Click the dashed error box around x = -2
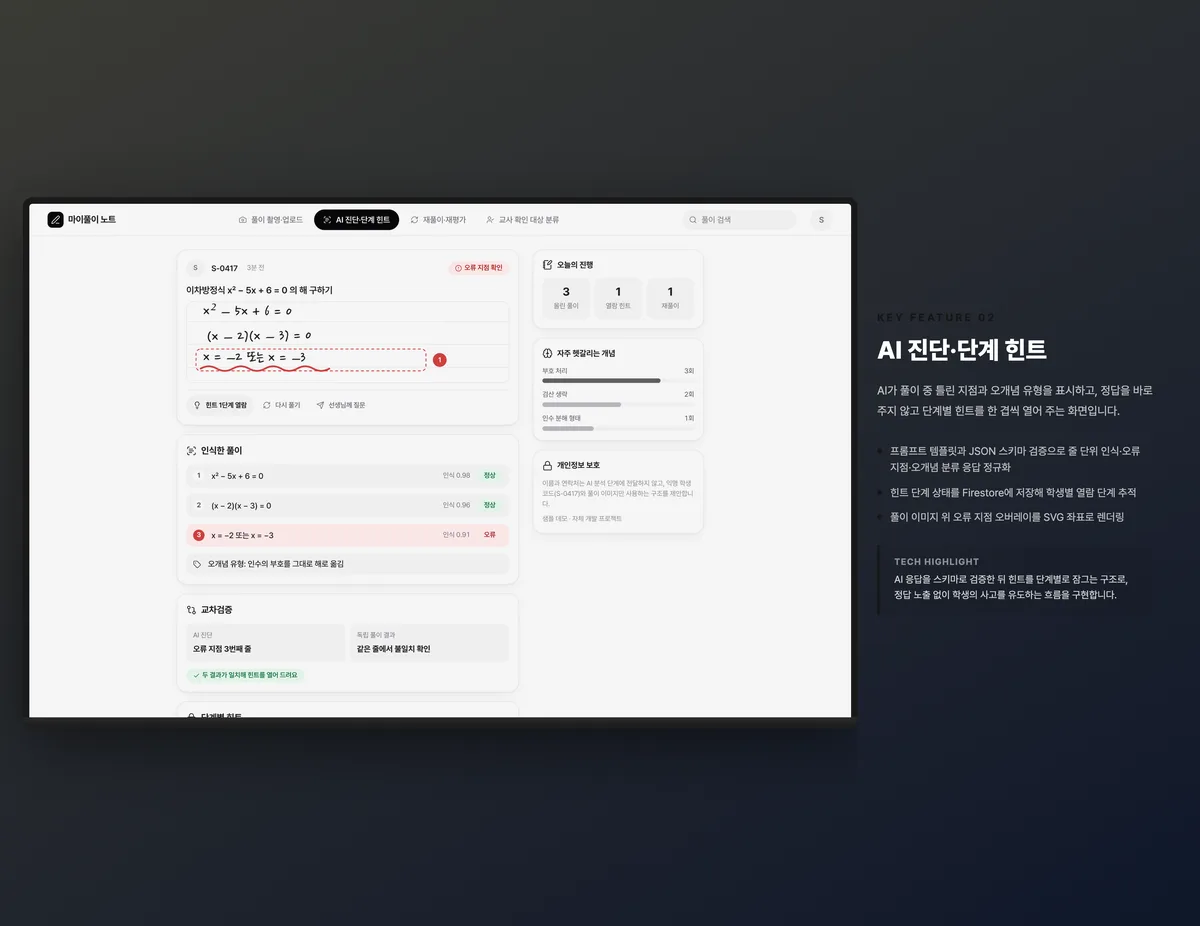 (x=311, y=360)
